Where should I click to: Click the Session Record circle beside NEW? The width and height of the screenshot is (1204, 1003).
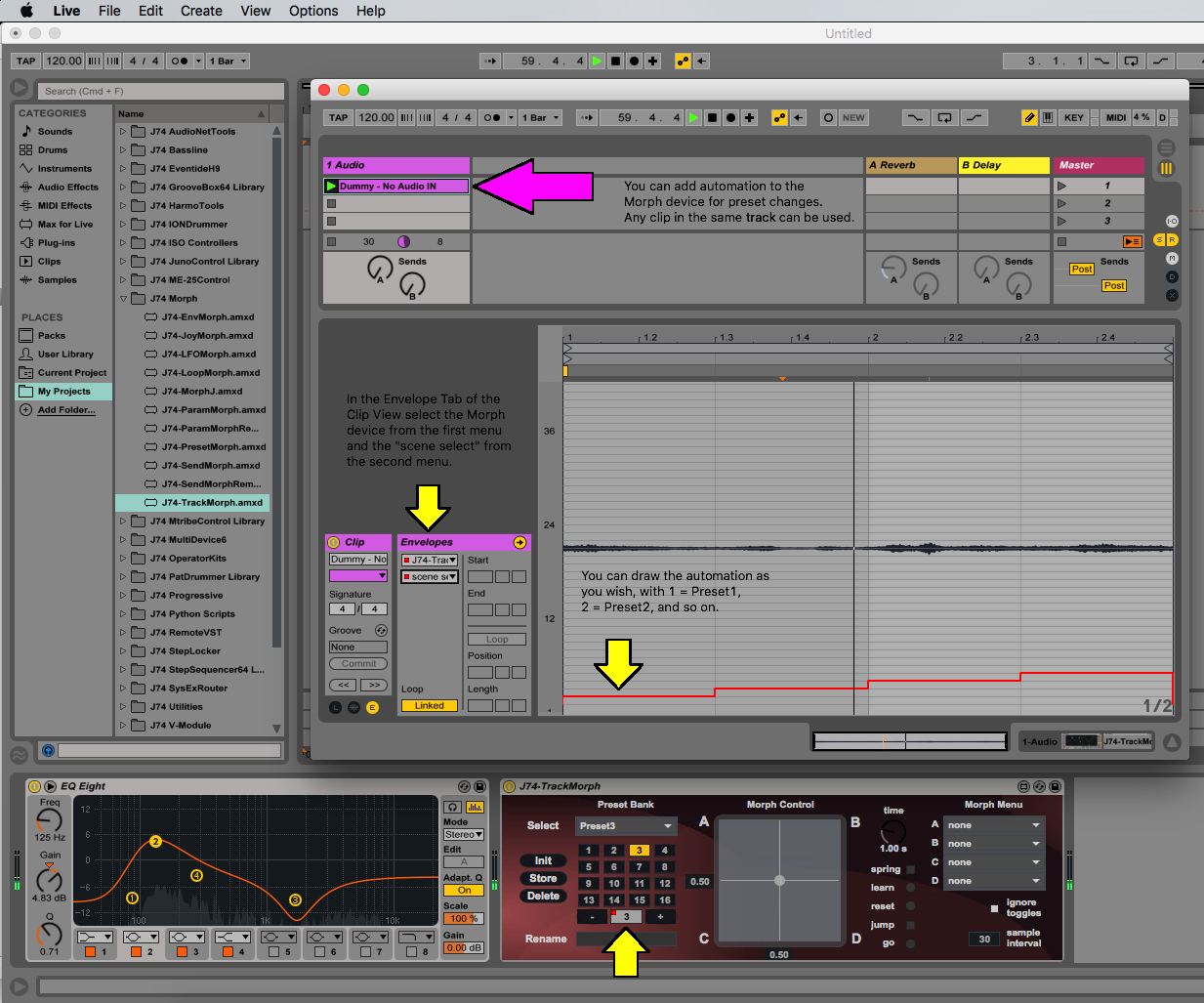point(828,118)
